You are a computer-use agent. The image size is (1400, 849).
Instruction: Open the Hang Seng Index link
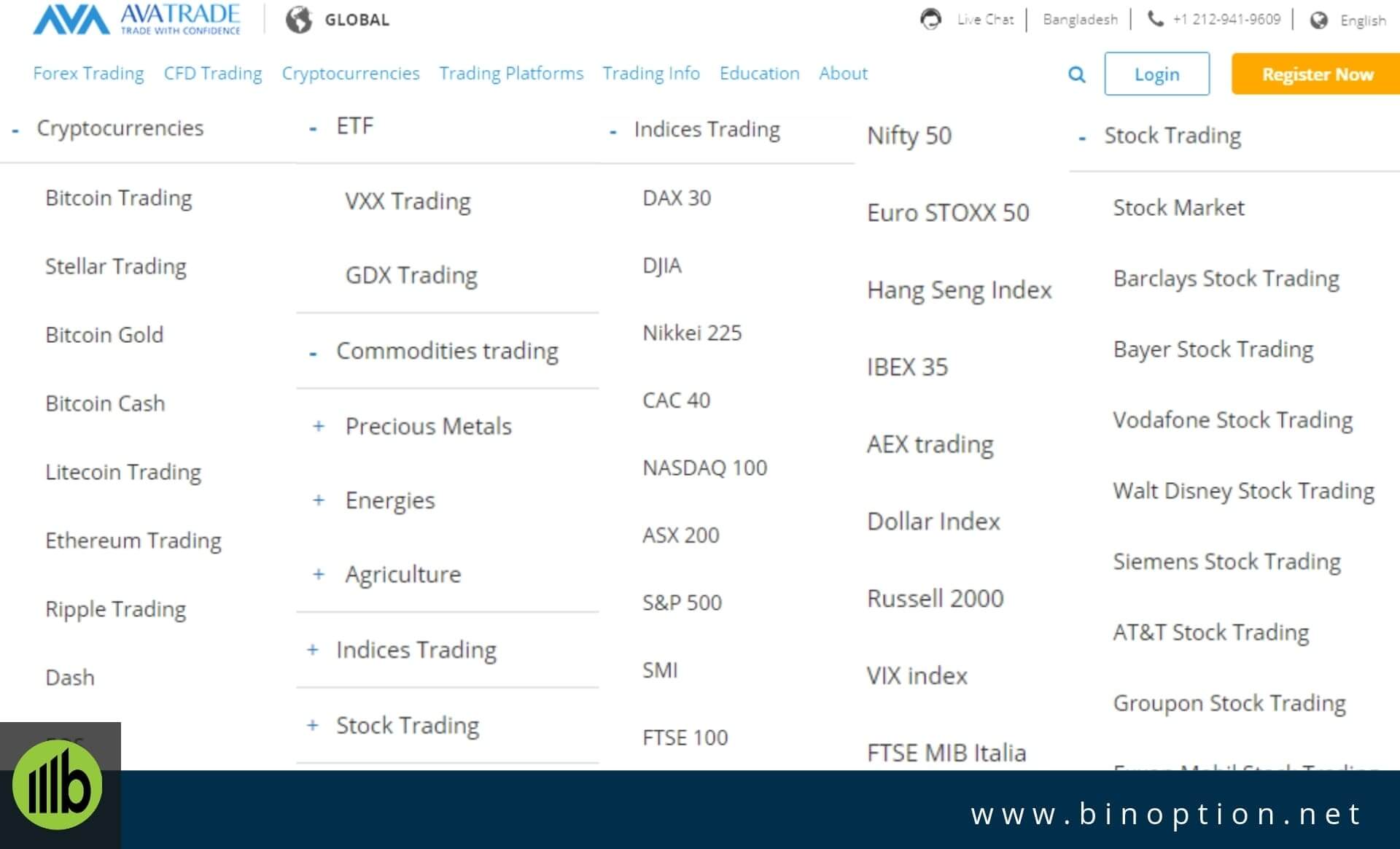[959, 291]
